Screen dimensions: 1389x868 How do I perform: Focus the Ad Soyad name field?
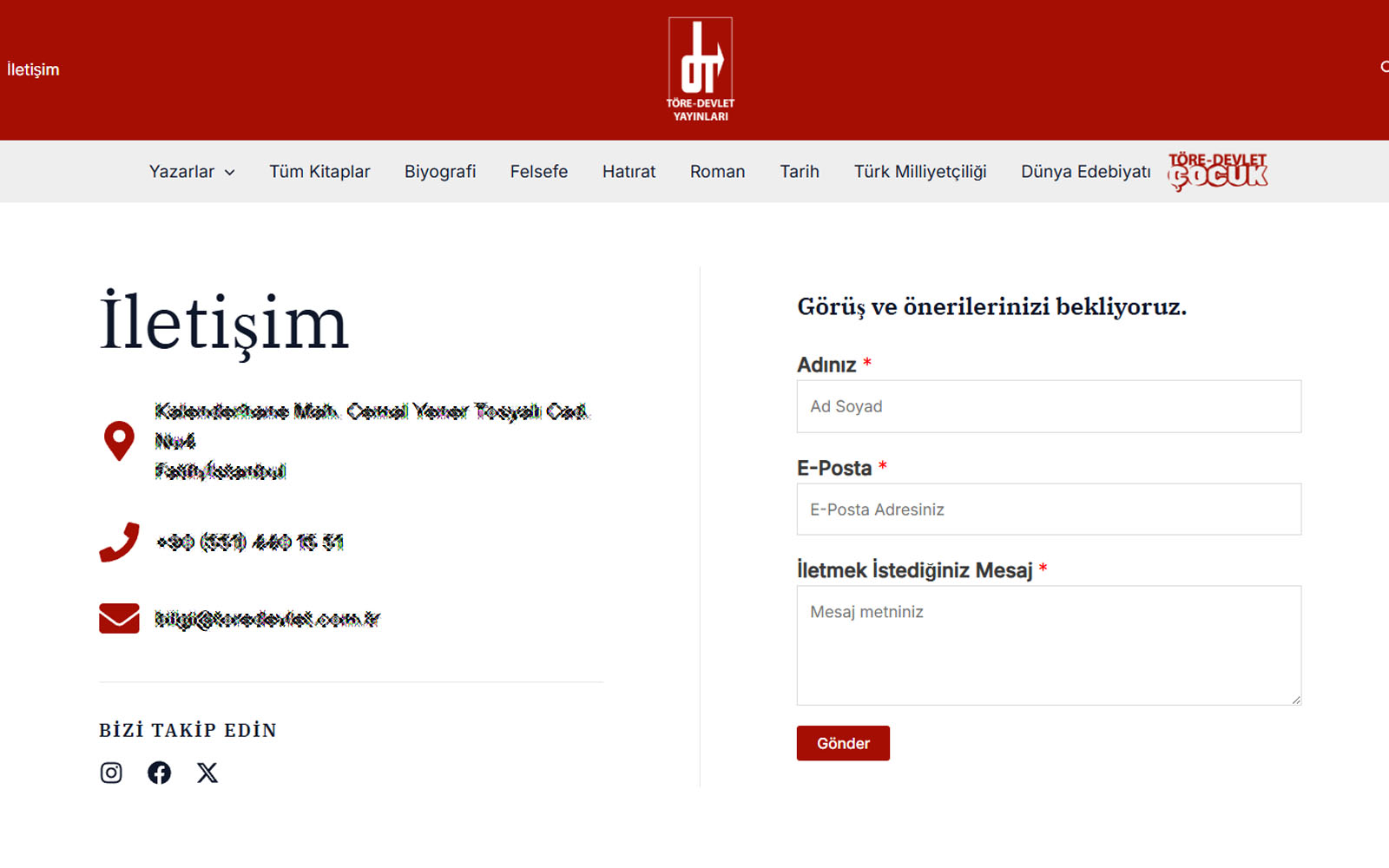1049,406
